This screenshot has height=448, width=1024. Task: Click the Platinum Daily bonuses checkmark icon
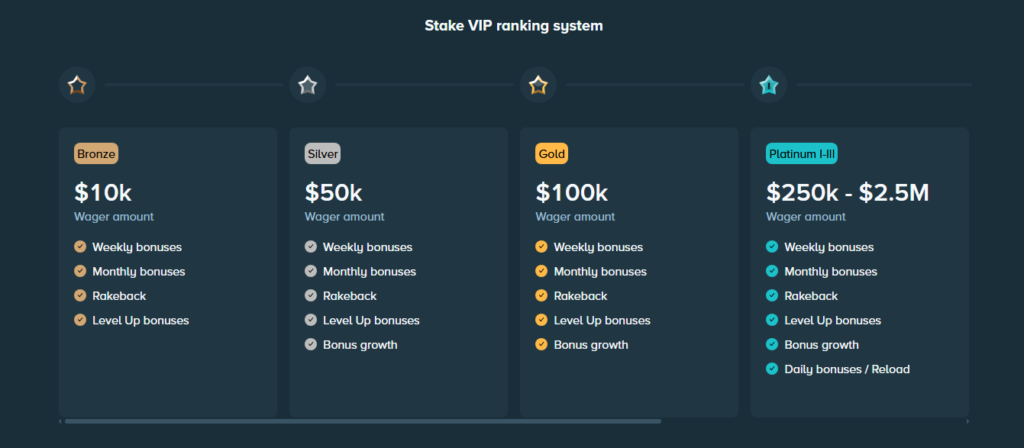pos(772,370)
